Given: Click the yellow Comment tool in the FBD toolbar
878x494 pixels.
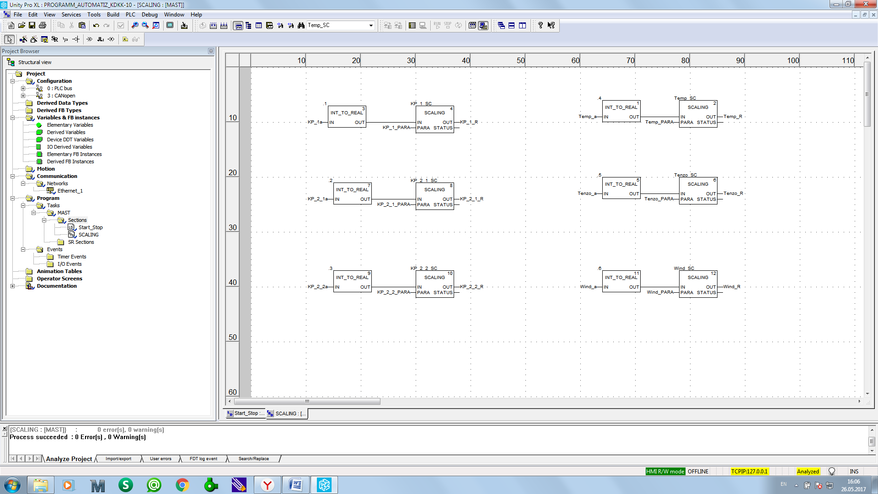Looking at the screenshot, I should 125,39.
